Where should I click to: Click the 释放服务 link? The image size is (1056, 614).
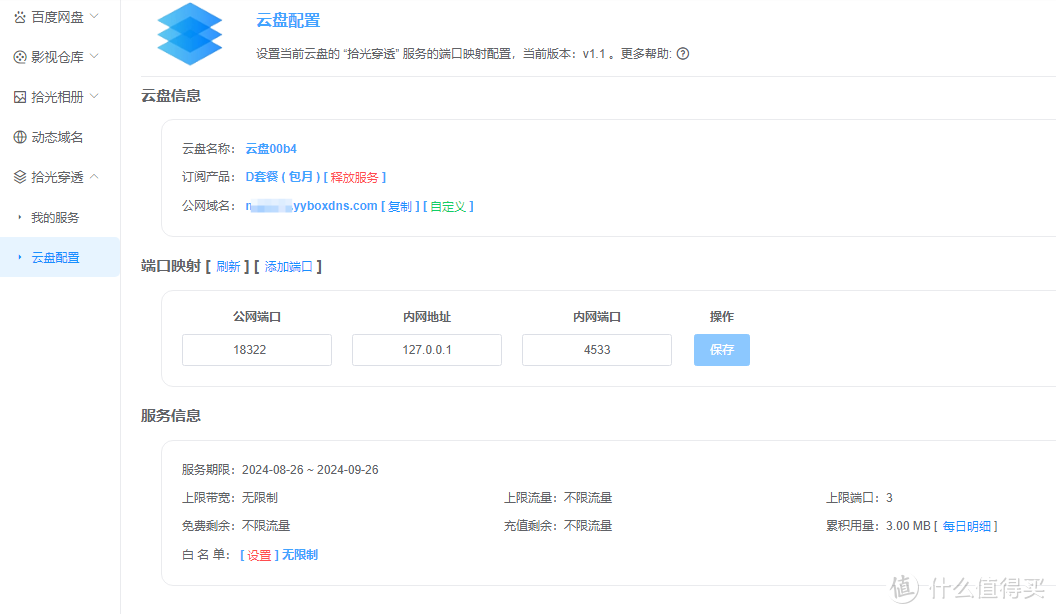(x=356, y=177)
